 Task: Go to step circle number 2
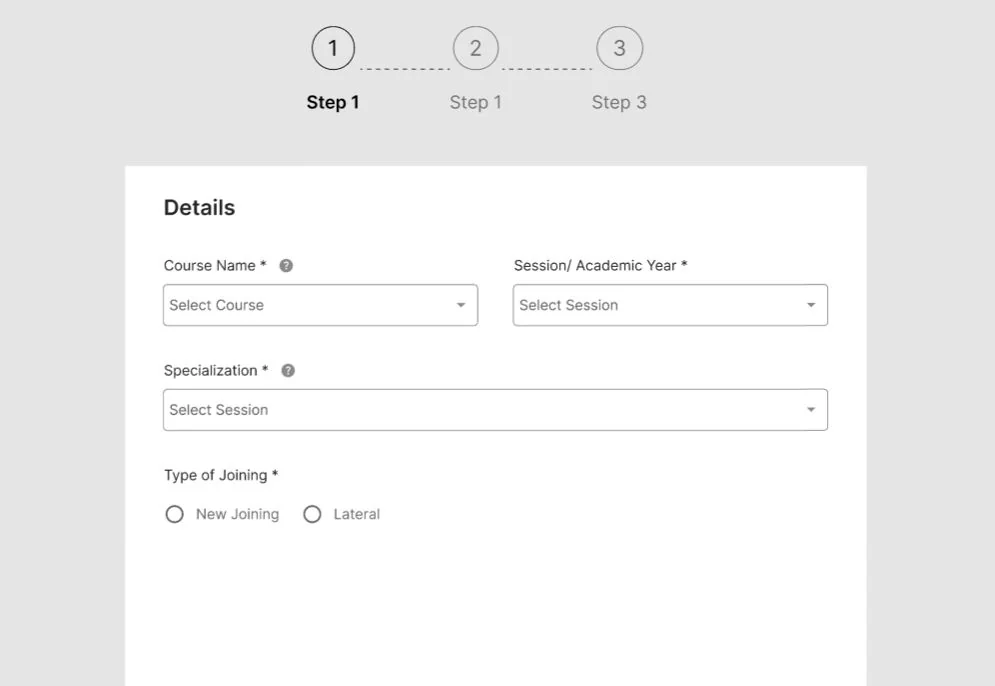(x=476, y=48)
